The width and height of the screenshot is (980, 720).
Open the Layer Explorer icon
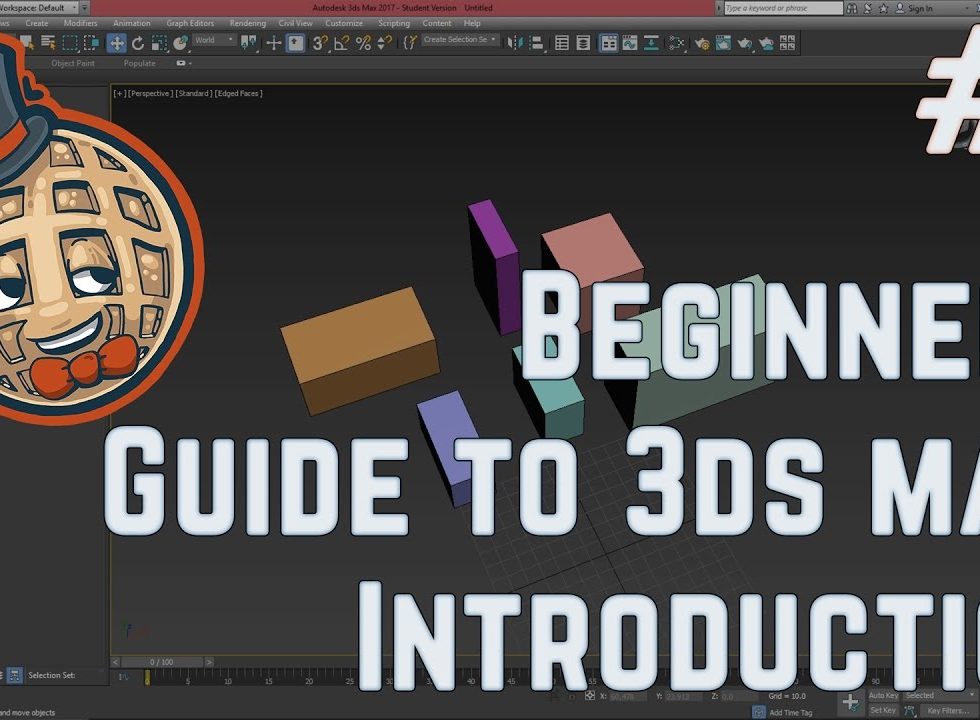point(583,43)
